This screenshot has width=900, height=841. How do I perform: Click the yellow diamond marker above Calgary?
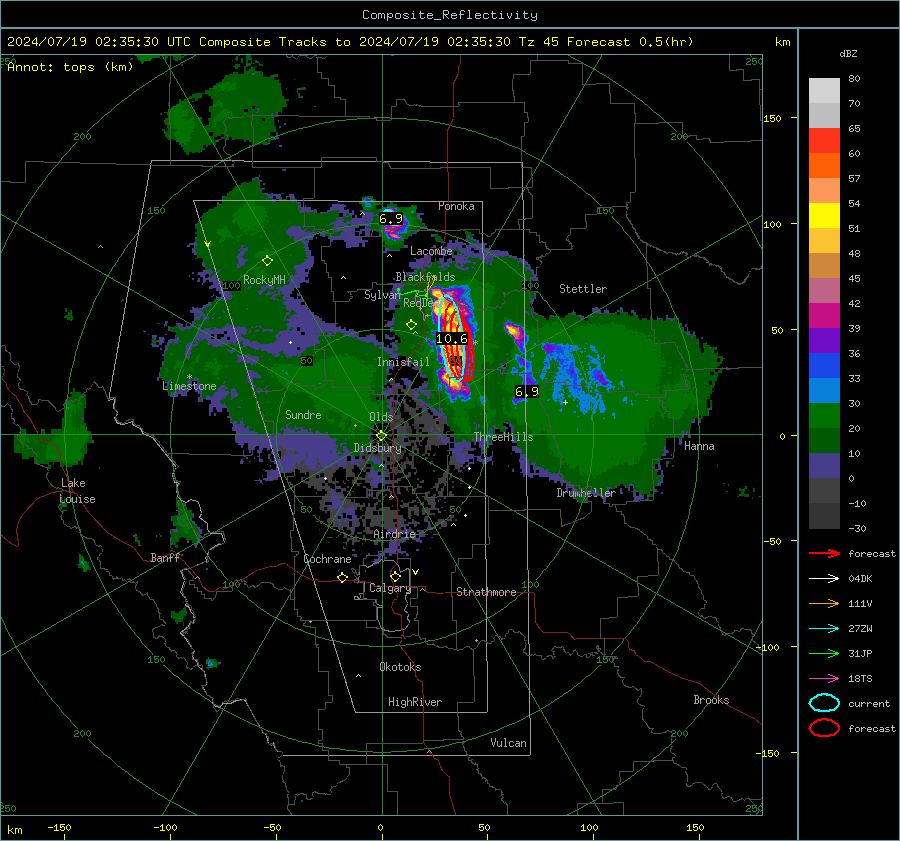click(x=395, y=576)
